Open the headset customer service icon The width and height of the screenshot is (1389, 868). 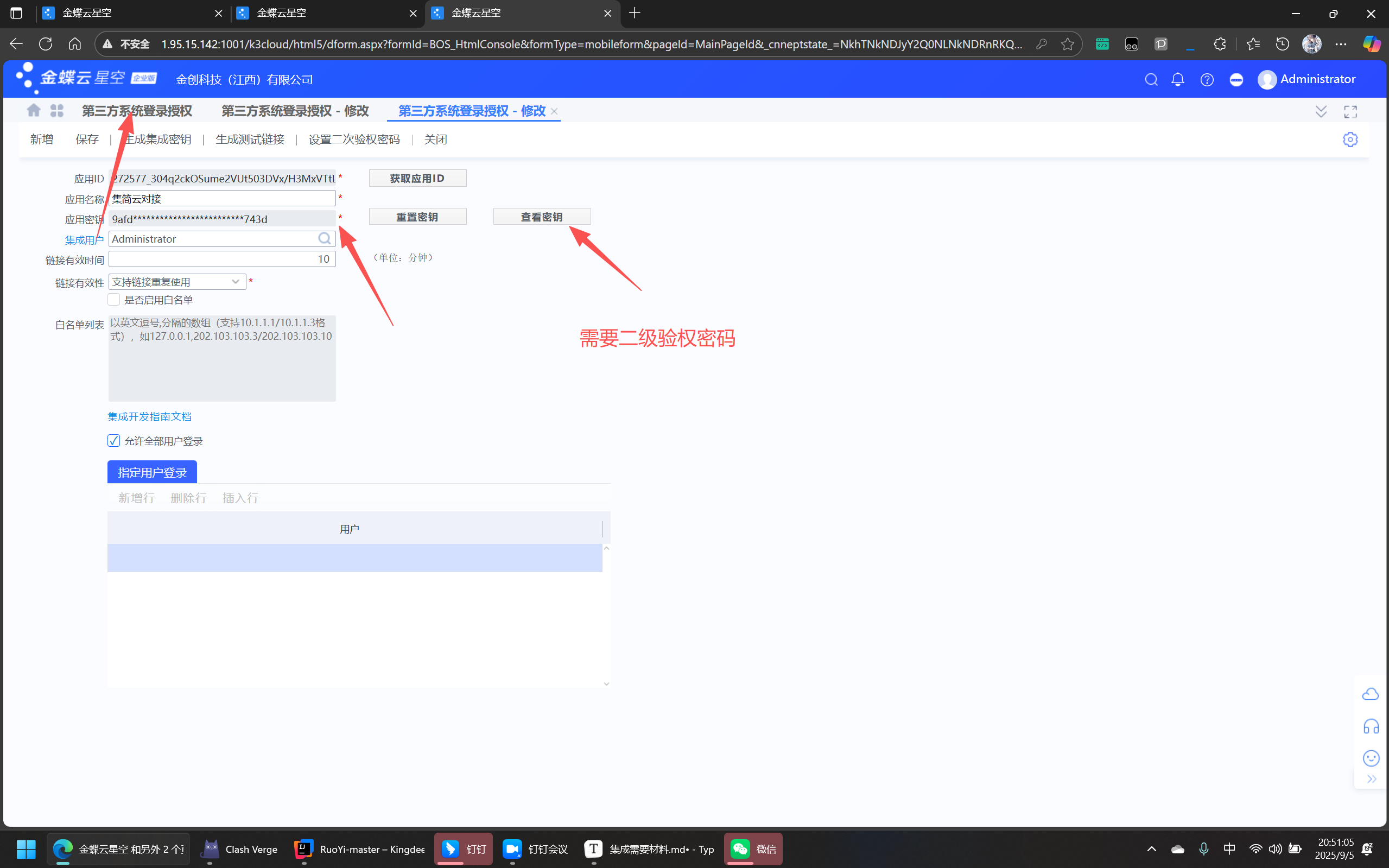click(x=1371, y=726)
